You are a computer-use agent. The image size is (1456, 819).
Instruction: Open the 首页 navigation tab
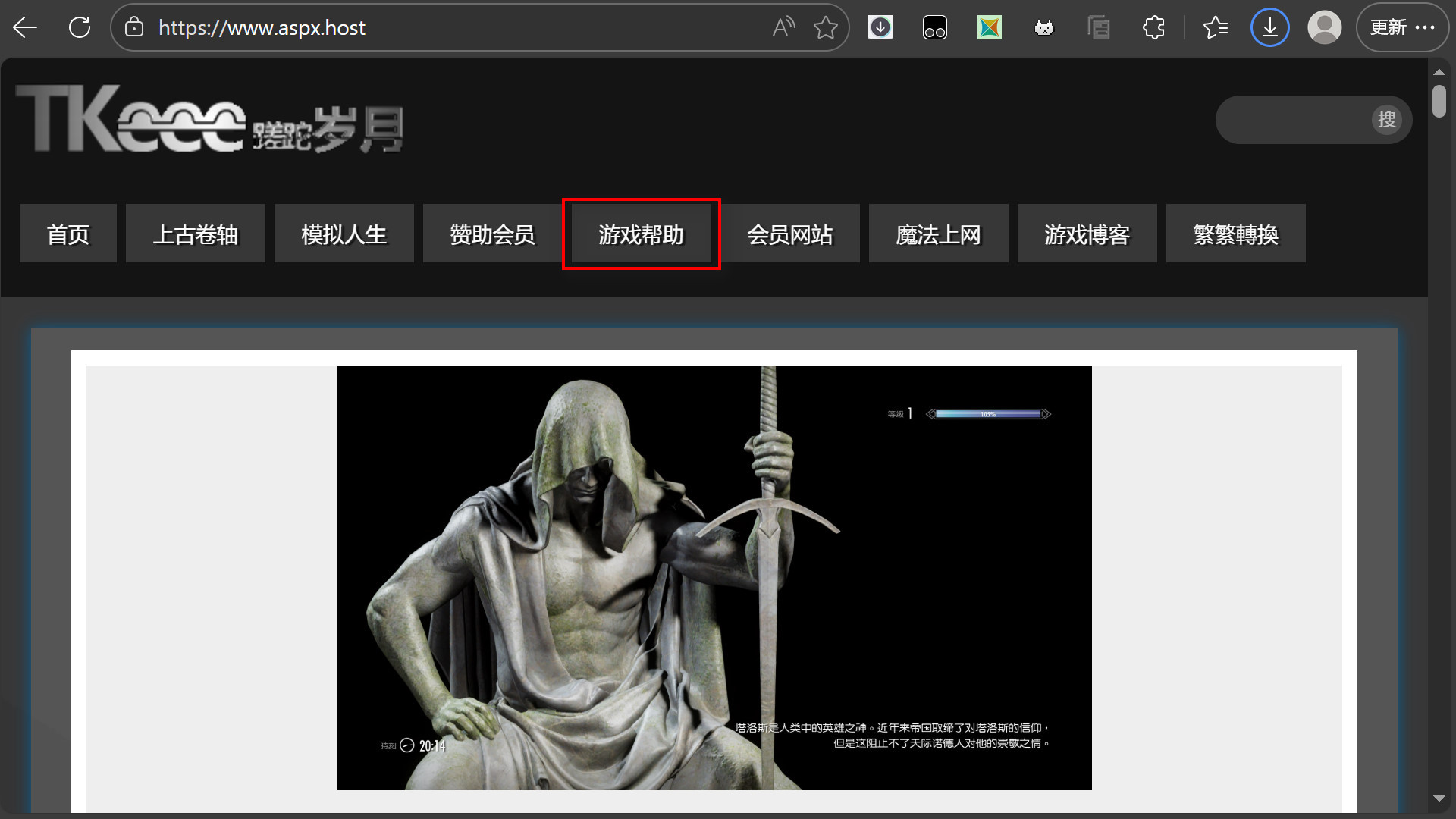68,234
